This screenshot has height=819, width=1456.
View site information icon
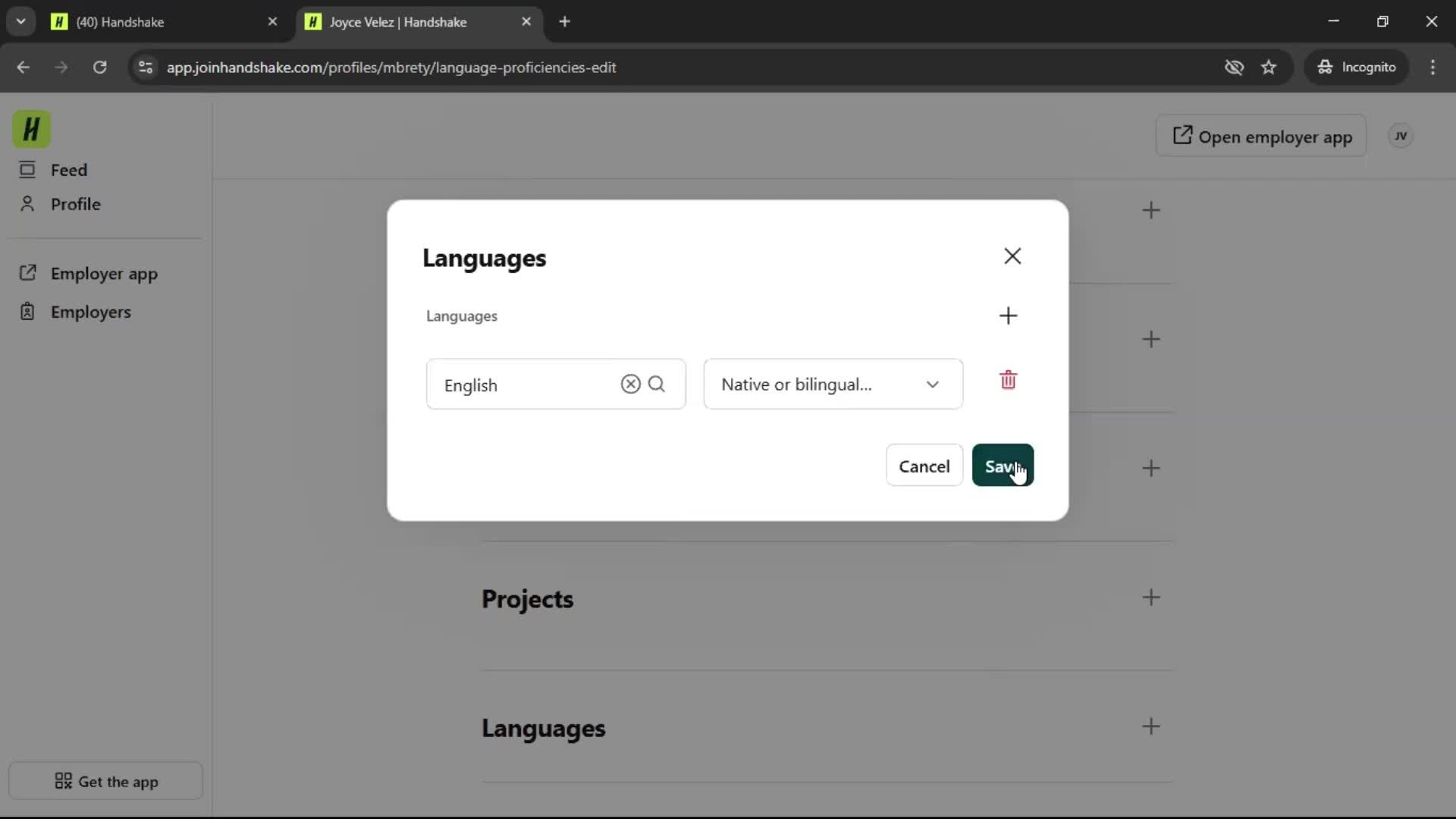pos(146,67)
